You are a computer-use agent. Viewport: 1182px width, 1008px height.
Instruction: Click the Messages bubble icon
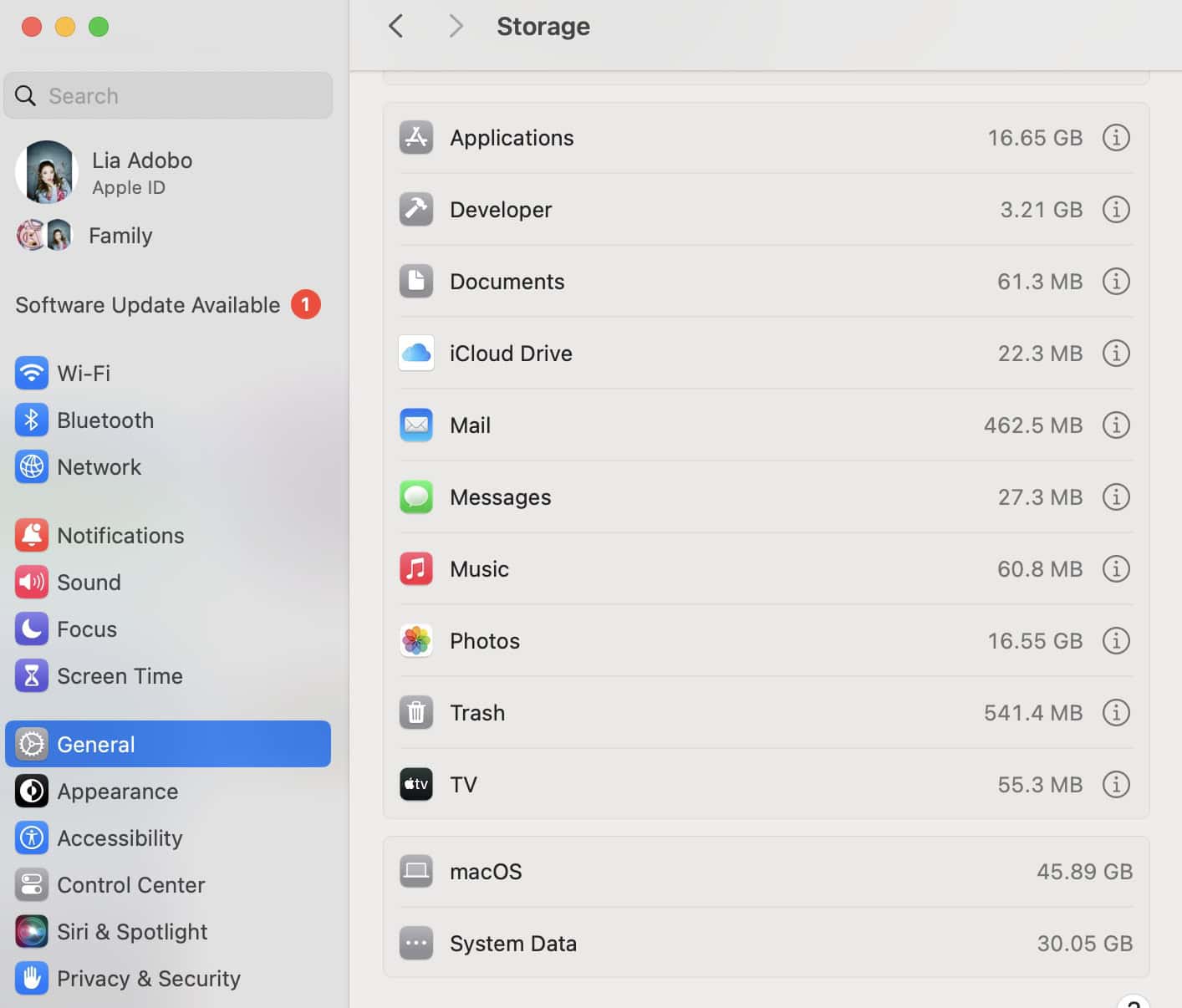[x=416, y=497]
